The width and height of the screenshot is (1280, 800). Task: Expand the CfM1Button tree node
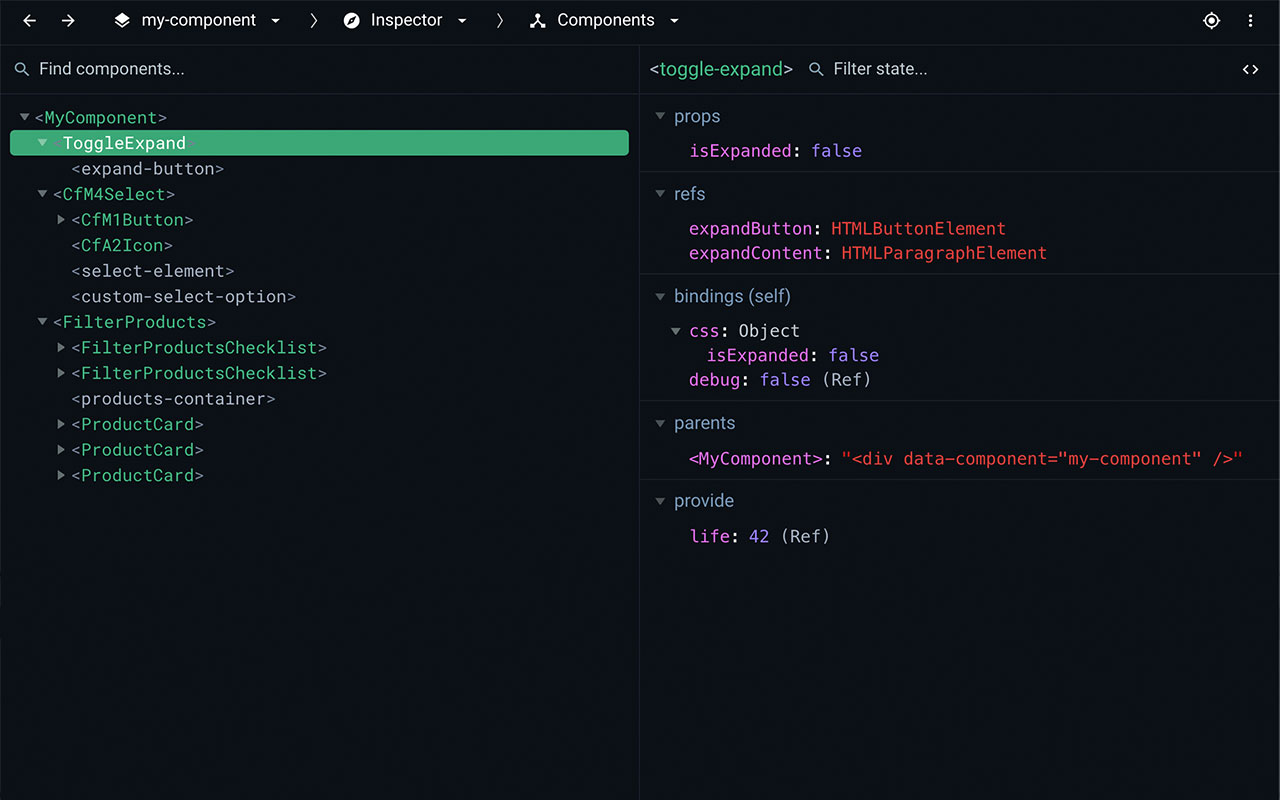[61, 219]
